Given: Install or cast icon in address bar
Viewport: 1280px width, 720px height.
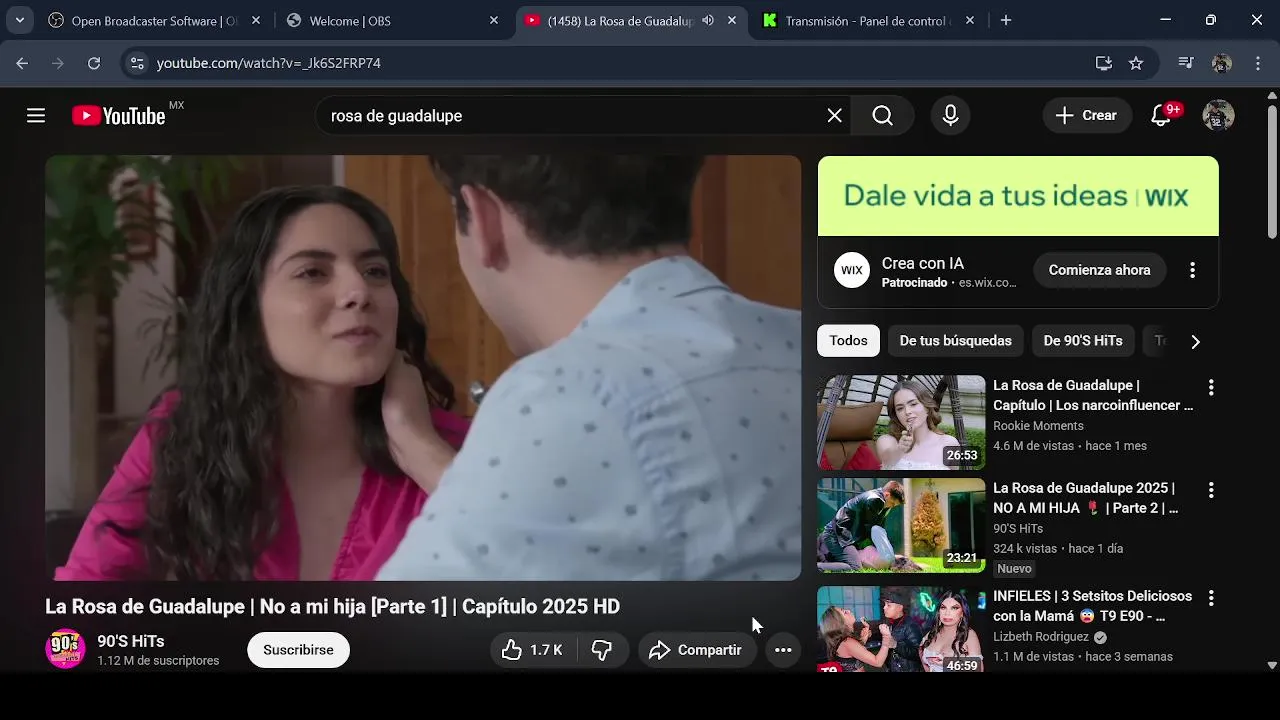Looking at the screenshot, I should pyautogui.click(x=1104, y=63).
